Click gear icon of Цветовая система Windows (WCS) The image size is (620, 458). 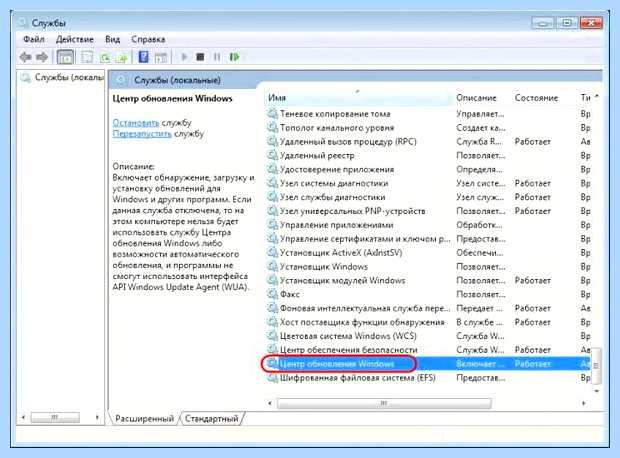[x=272, y=336]
